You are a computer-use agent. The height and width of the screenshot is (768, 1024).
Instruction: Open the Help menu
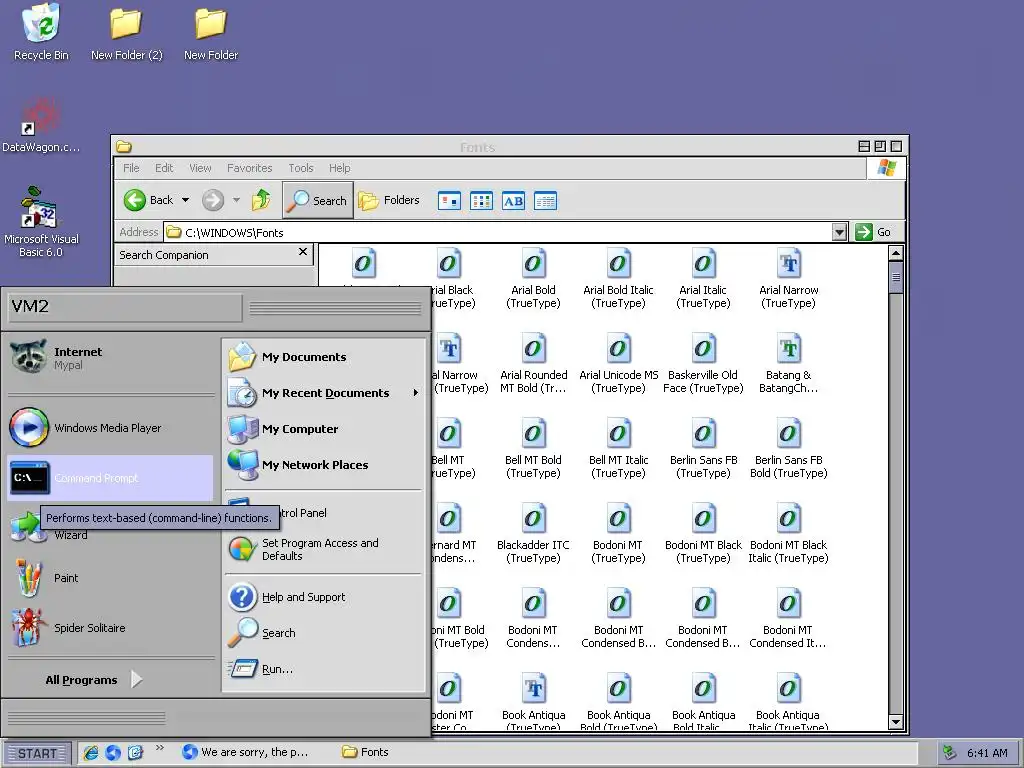(x=339, y=168)
